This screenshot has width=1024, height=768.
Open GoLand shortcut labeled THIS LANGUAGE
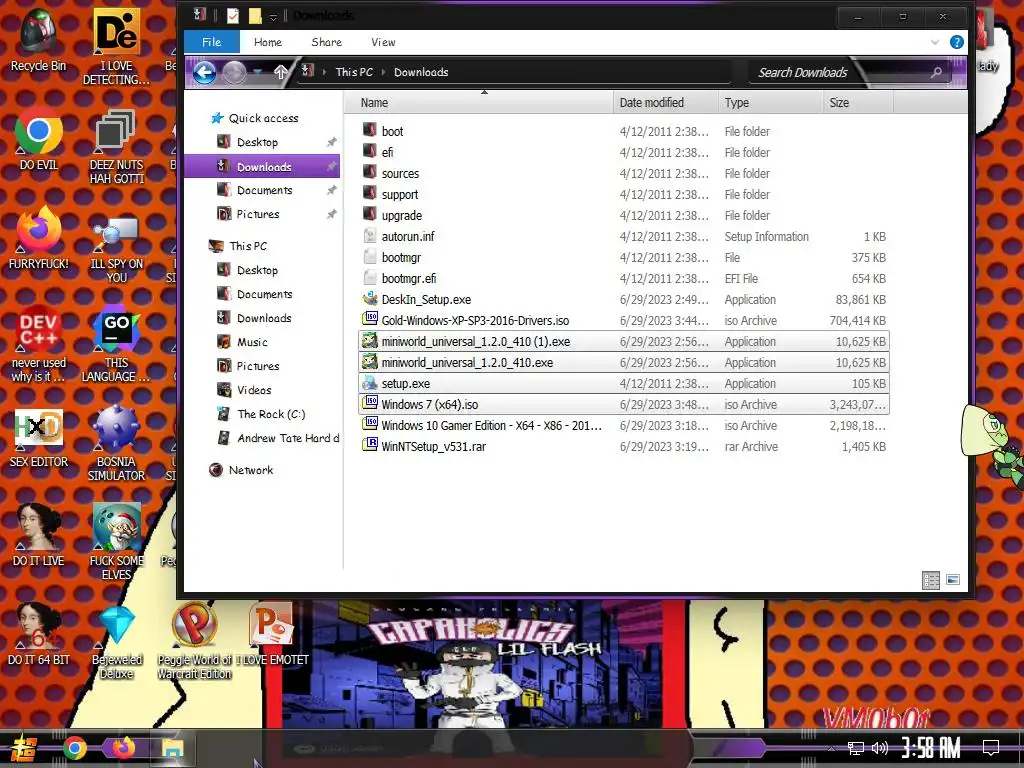point(116,344)
